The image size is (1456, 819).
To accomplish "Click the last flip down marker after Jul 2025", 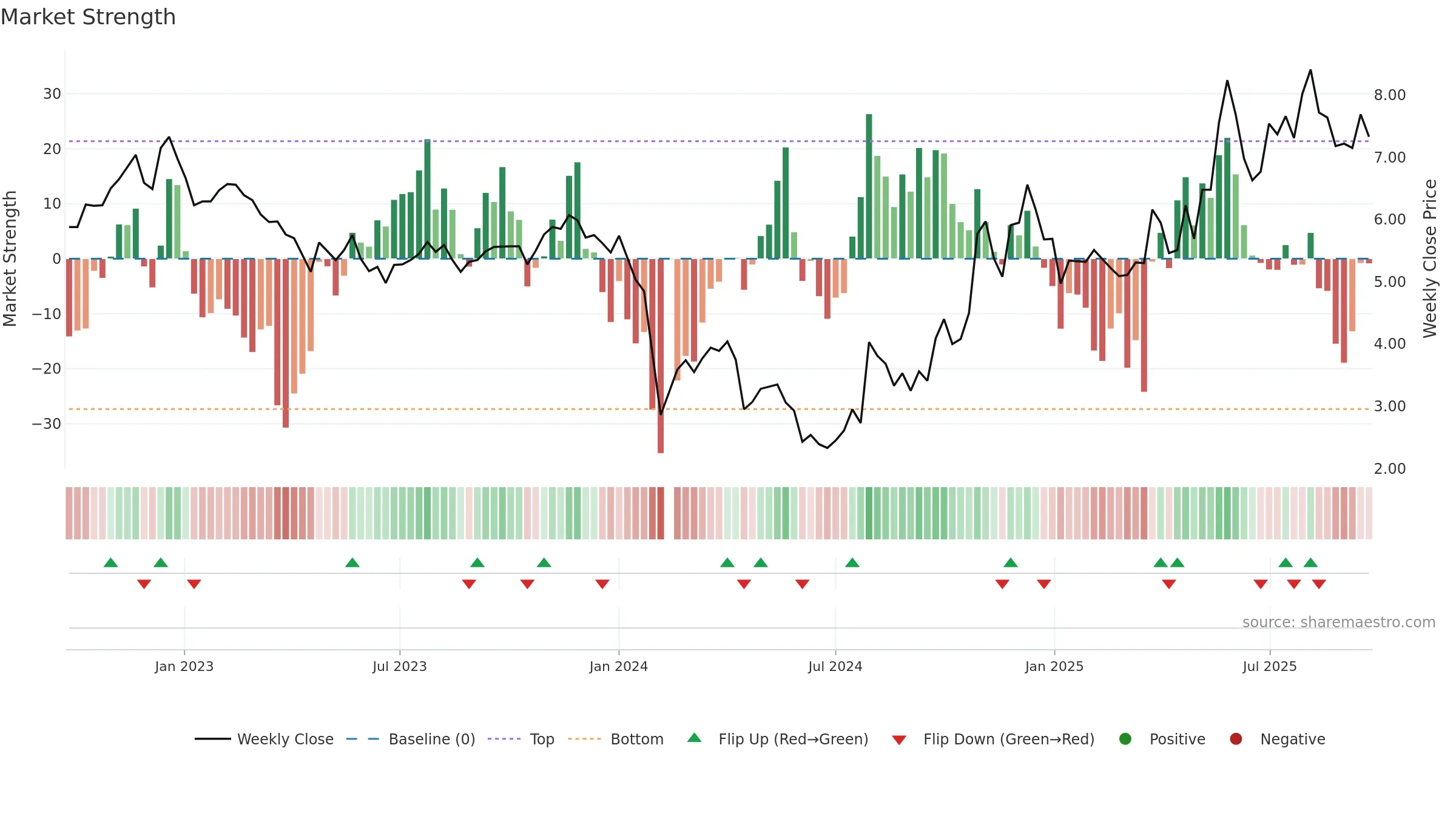I will point(1319,584).
